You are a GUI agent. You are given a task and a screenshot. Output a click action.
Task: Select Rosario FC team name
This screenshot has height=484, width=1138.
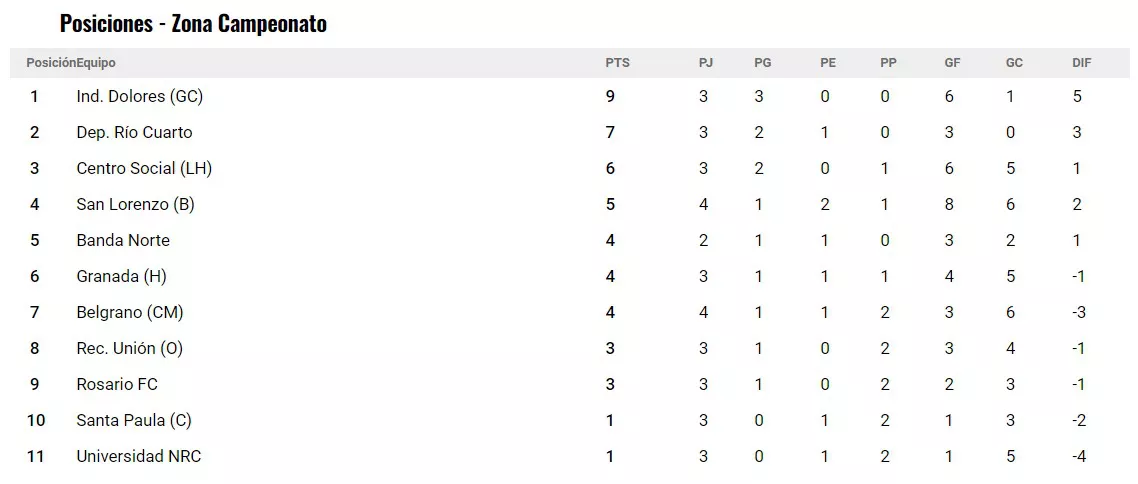pyautogui.click(x=117, y=385)
